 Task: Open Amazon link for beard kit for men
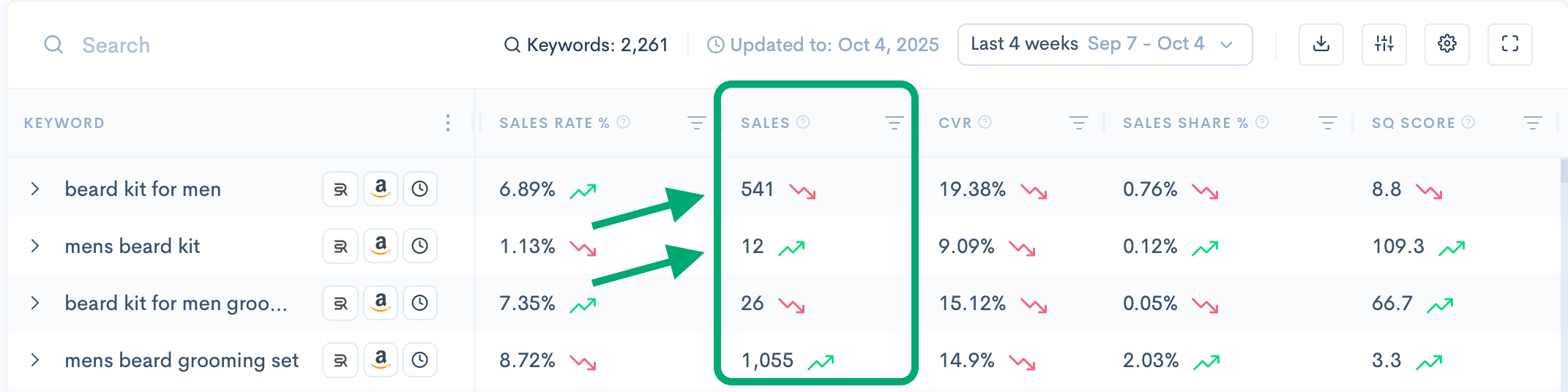381,189
